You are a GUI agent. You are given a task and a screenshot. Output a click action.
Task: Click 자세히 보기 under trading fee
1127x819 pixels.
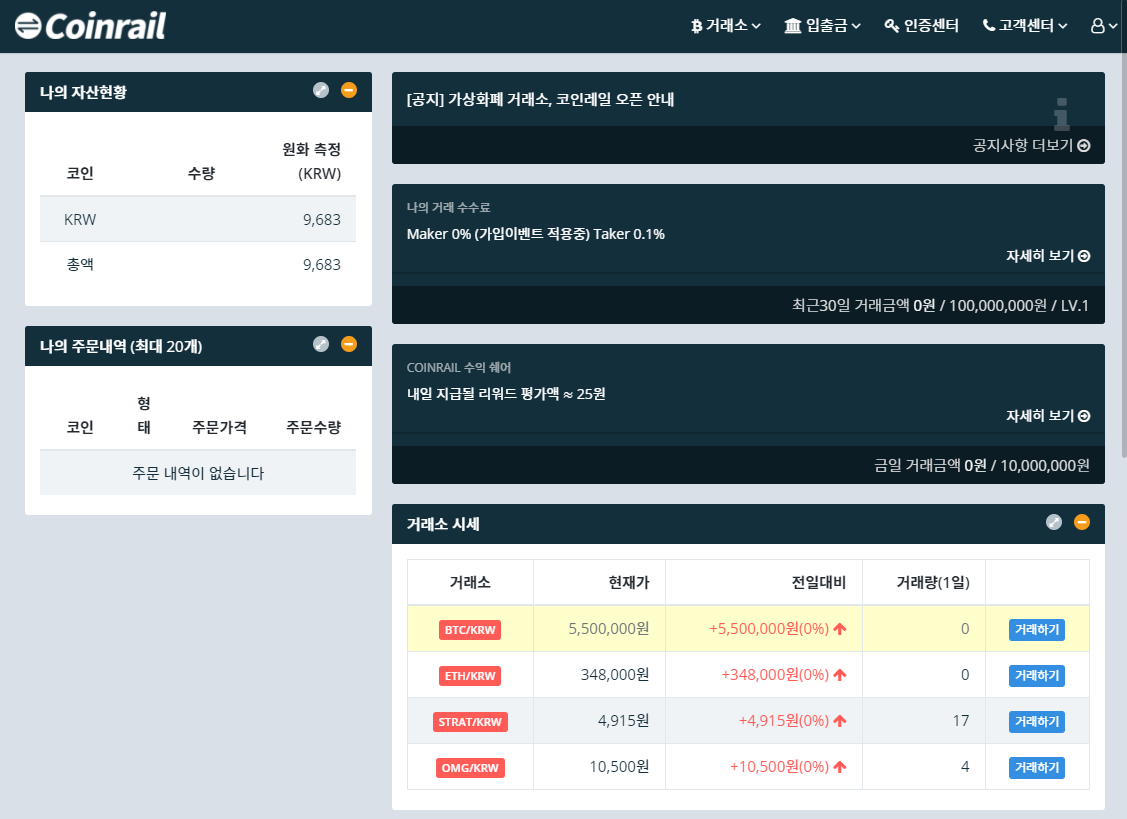(1048, 256)
